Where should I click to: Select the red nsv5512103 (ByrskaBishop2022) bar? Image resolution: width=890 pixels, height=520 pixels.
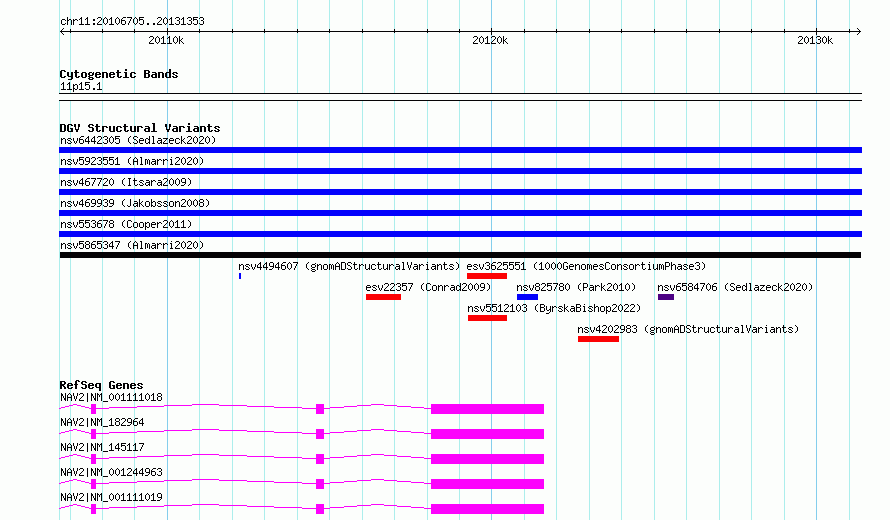(x=488, y=318)
